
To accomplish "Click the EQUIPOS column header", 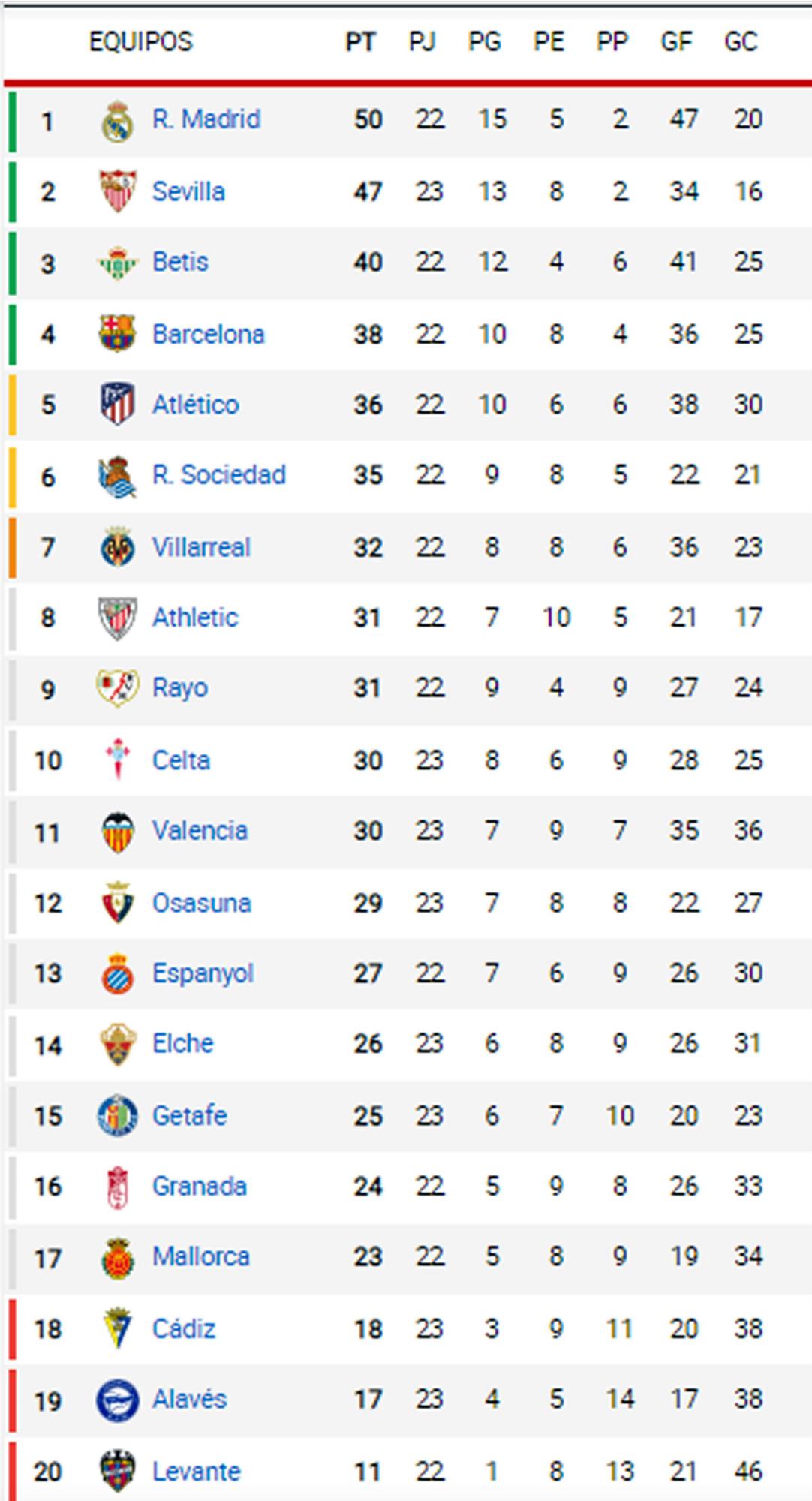I will click(x=141, y=41).
